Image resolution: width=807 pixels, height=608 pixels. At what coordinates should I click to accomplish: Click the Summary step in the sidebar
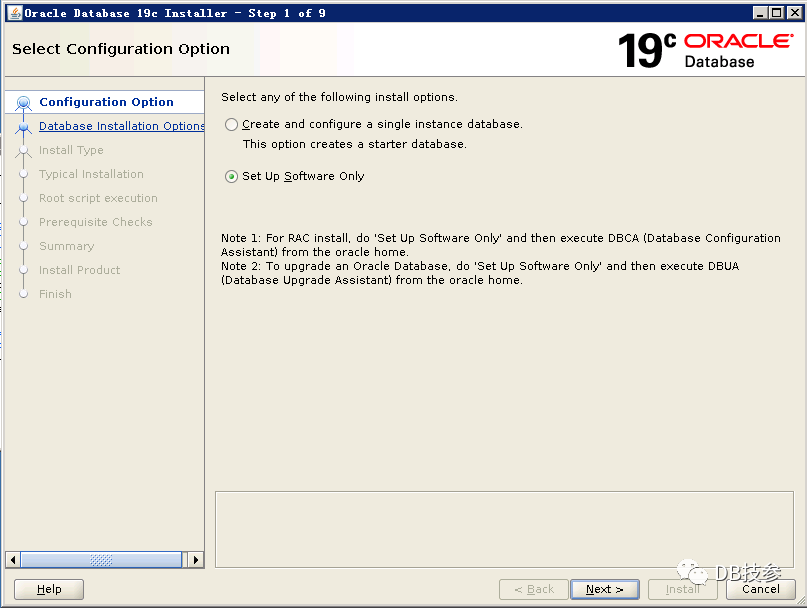click(x=66, y=246)
